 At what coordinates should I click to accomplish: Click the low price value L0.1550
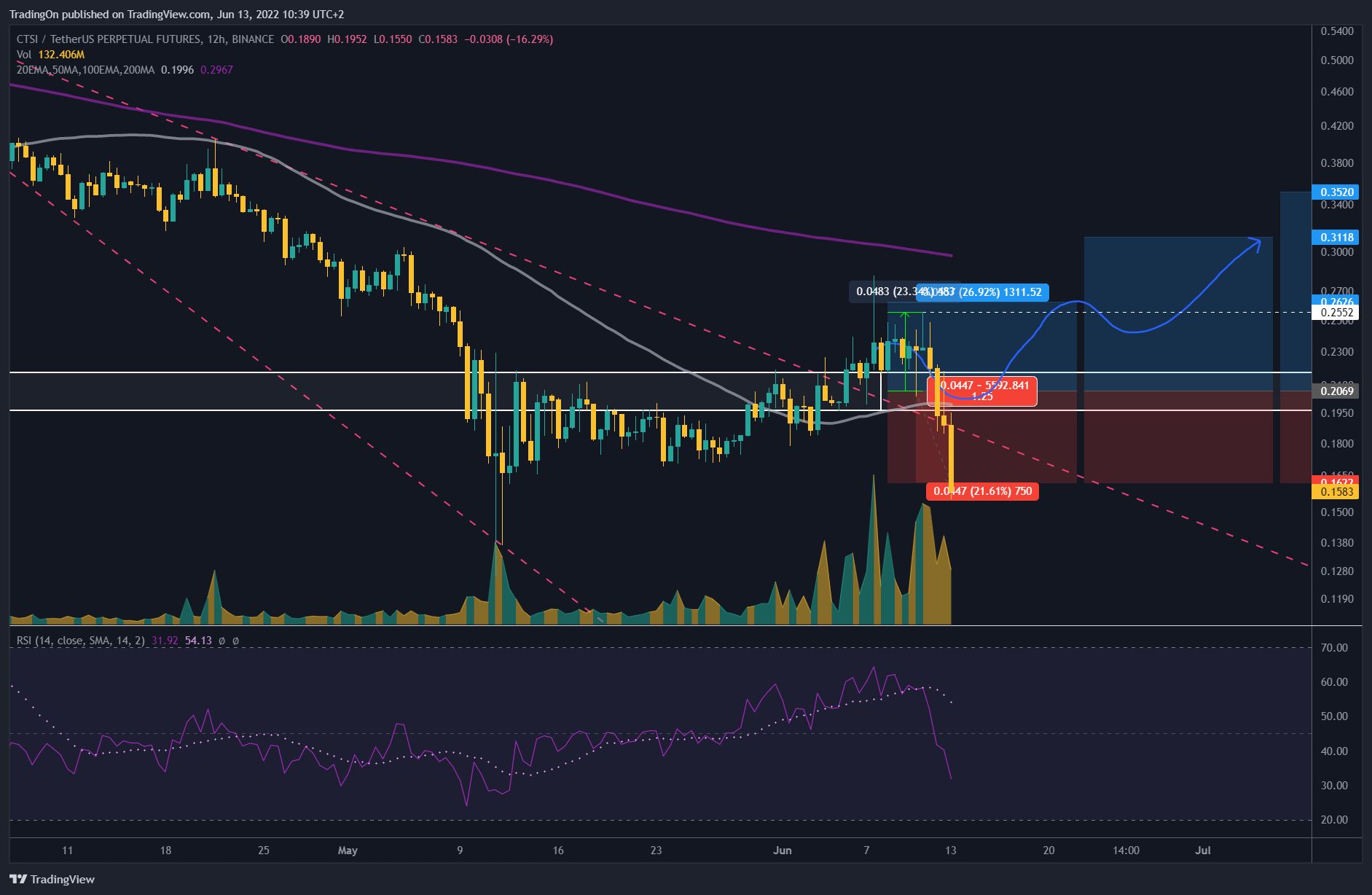click(393, 39)
